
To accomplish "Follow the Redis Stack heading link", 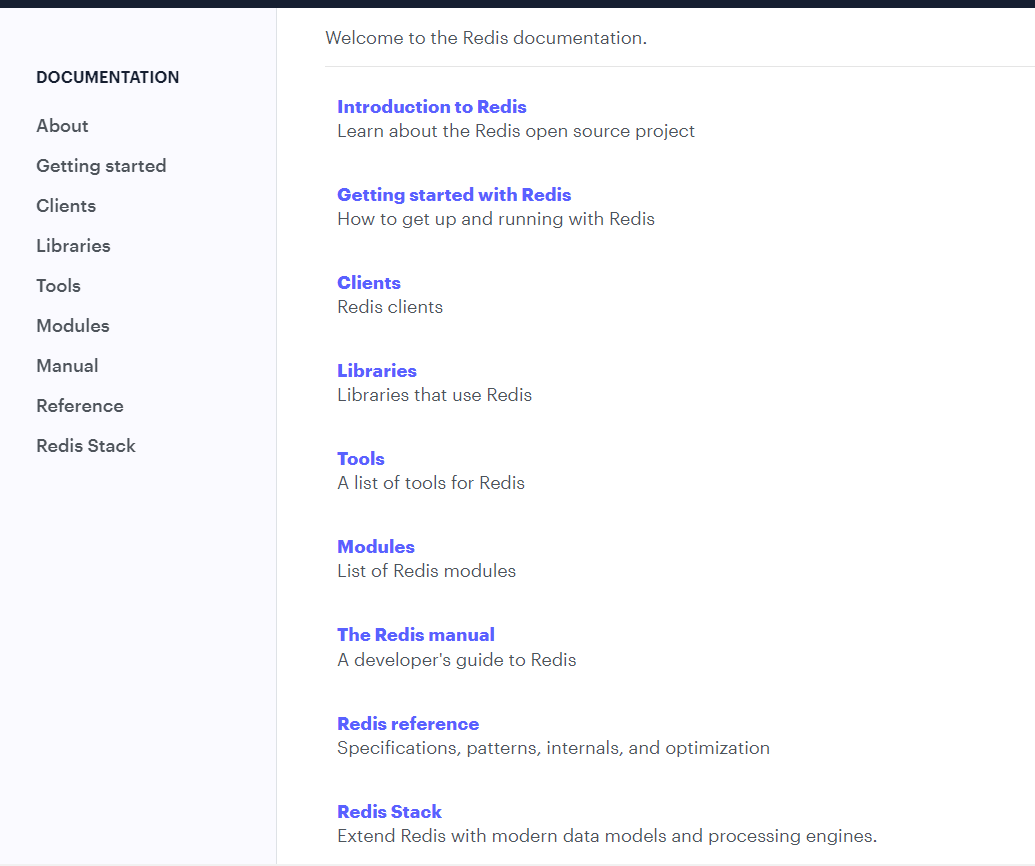I will (389, 811).
